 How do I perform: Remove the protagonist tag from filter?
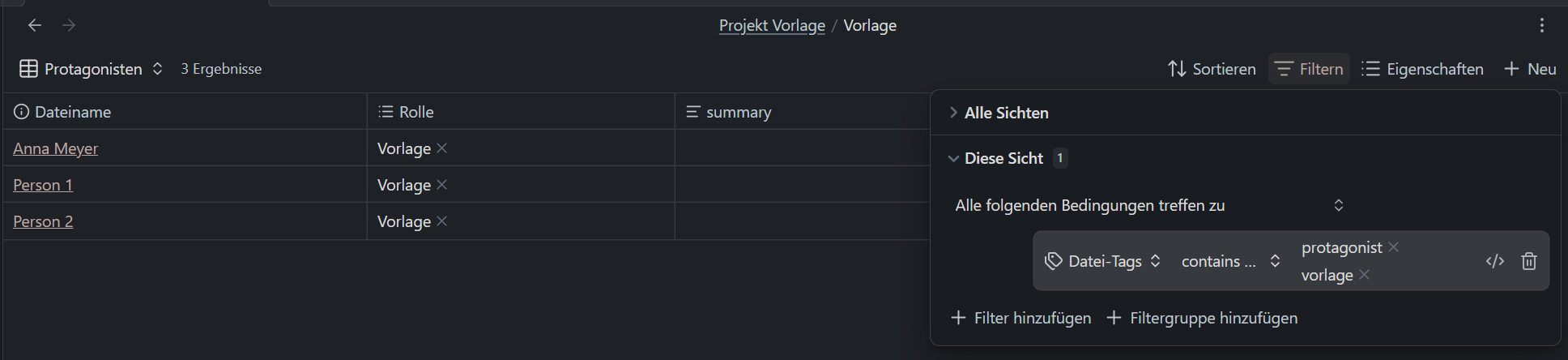(x=1394, y=247)
